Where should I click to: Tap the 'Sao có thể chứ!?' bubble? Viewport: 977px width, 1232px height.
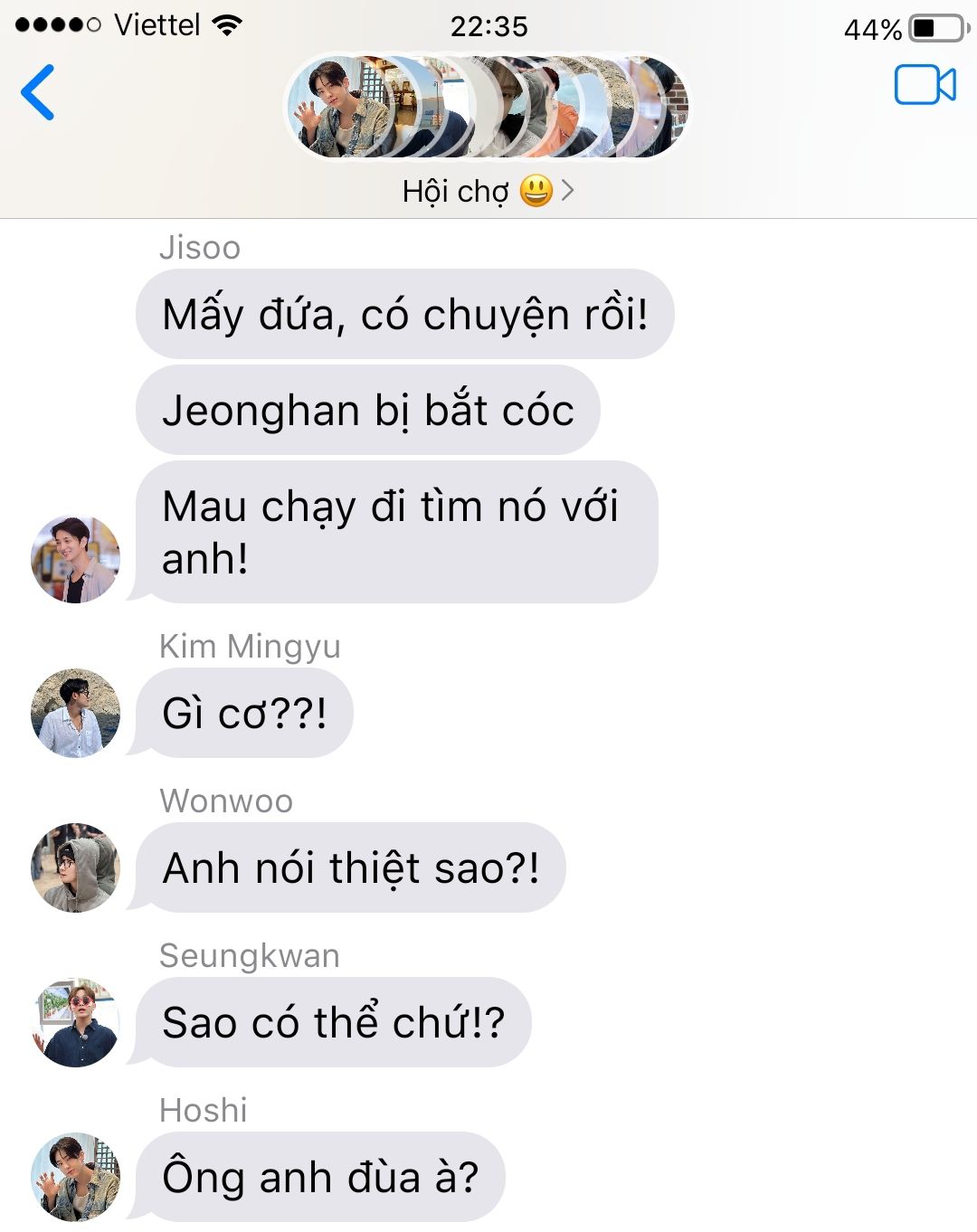(333, 1022)
